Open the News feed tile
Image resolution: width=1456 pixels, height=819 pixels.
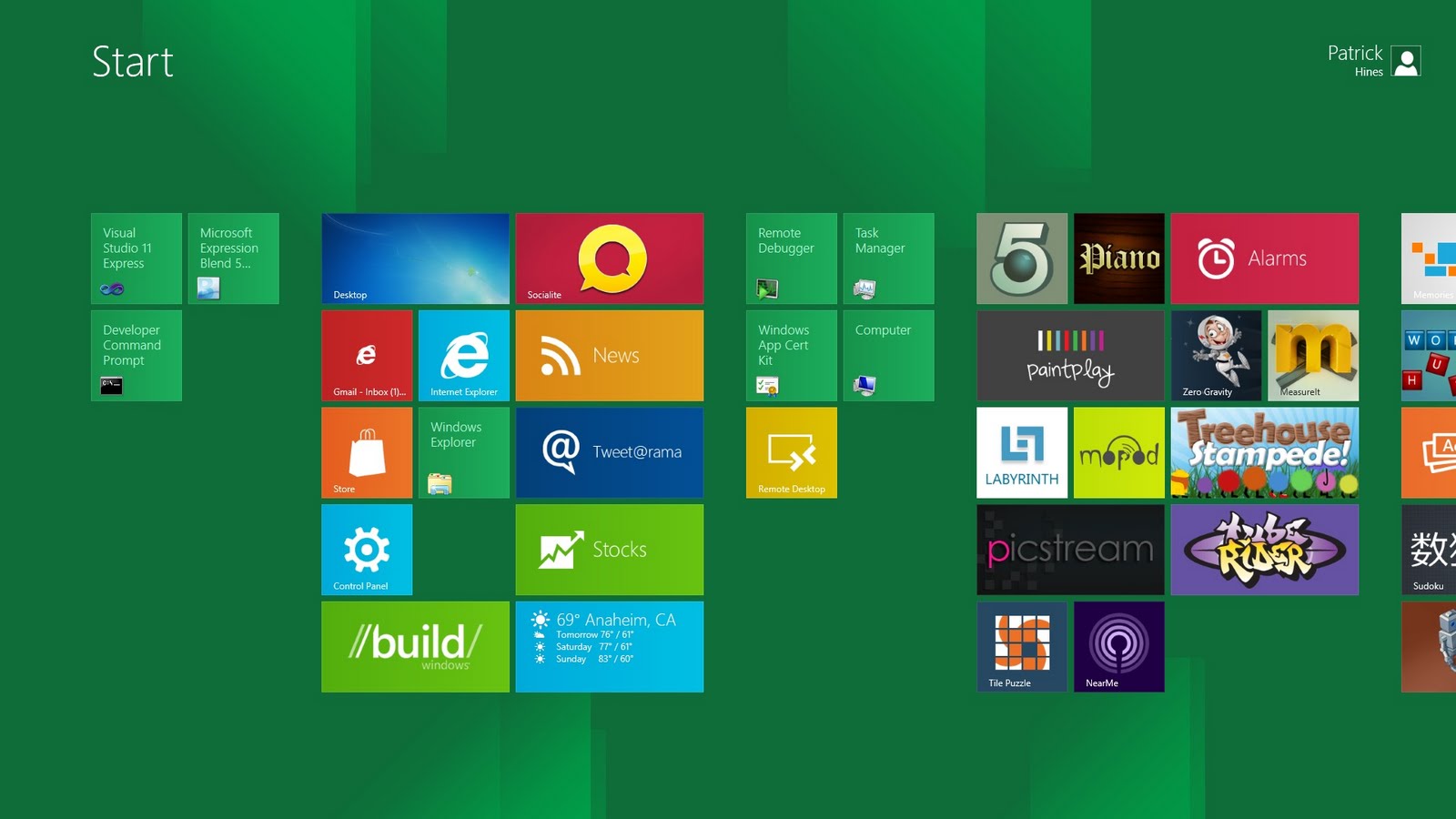pyautogui.click(x=610, y=356)
